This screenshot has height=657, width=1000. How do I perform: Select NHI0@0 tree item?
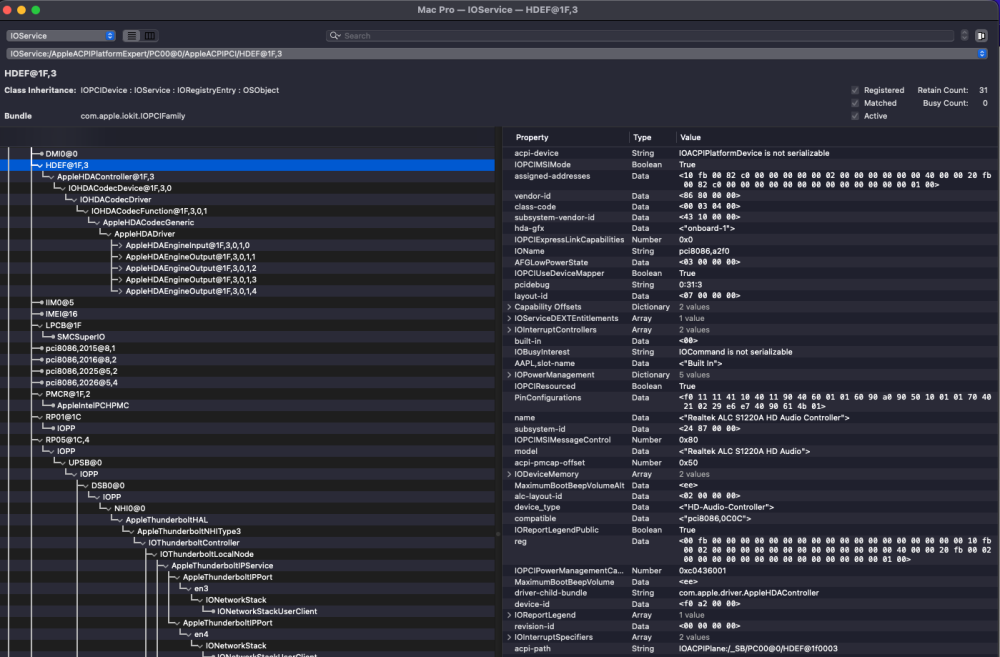[129, 508]
